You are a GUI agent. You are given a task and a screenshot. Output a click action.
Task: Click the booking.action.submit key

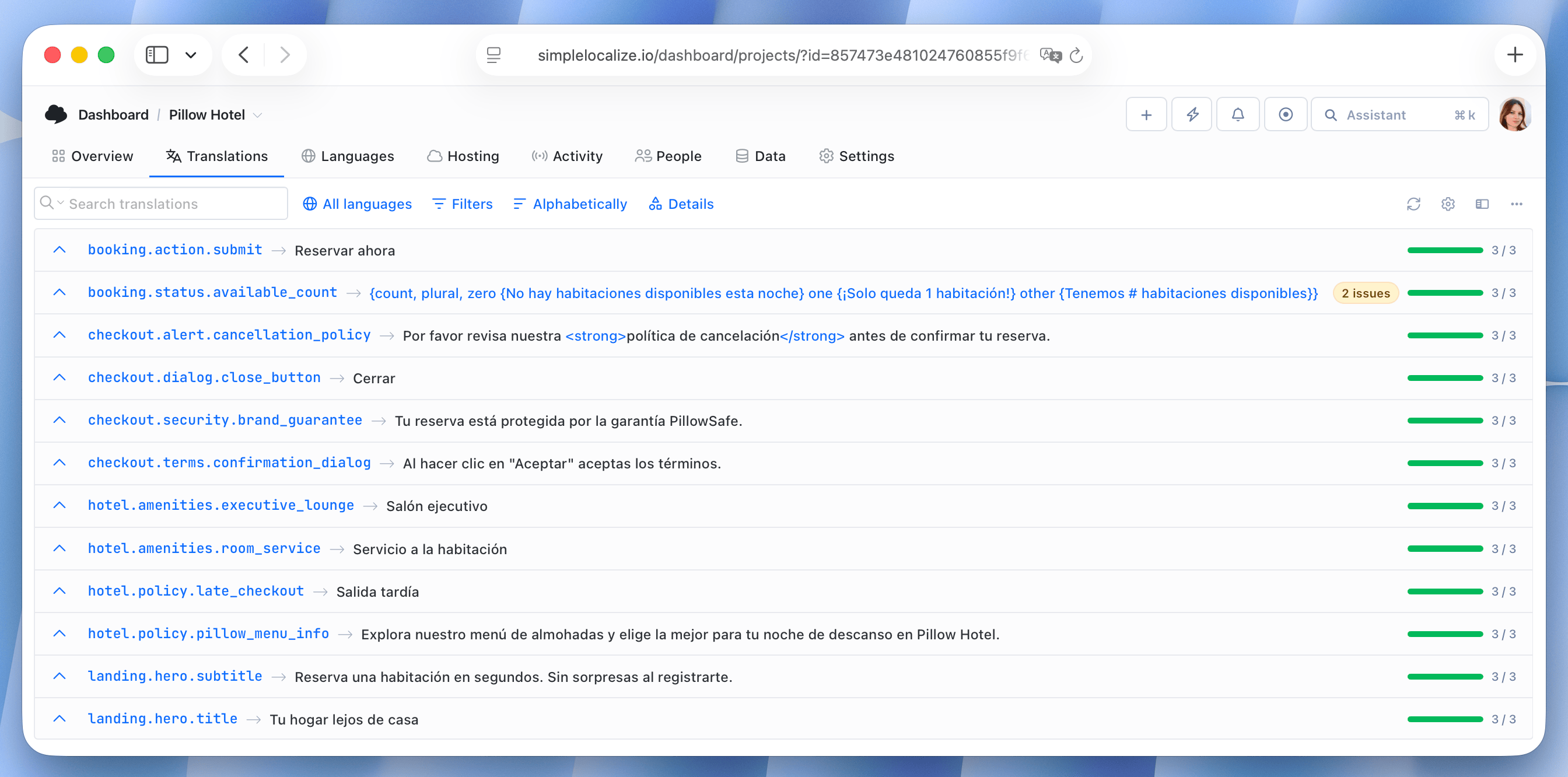click(x=174, y=250)
